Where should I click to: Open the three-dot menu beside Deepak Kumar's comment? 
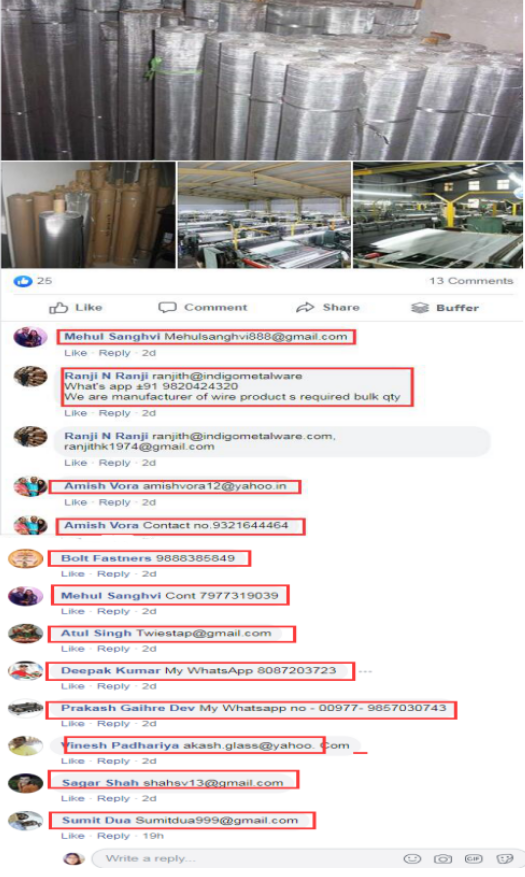pos(365,671)
